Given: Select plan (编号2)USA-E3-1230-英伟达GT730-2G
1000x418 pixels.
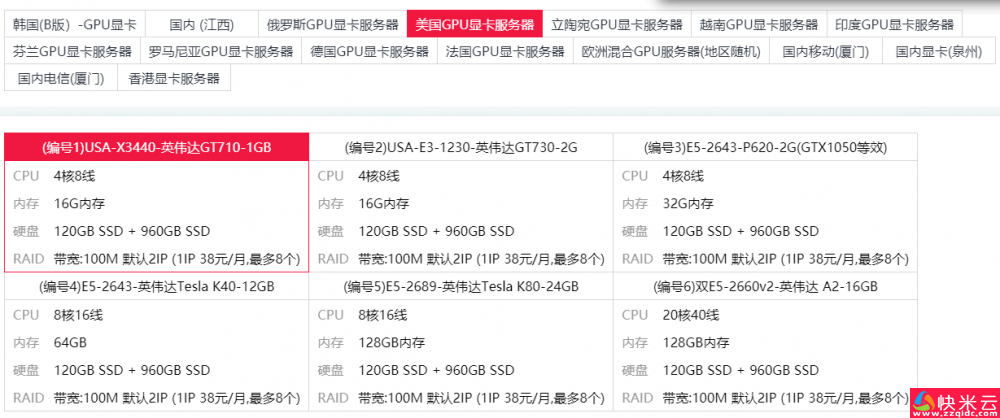Looking at the screenshot, I should click(x=461, y=147).
